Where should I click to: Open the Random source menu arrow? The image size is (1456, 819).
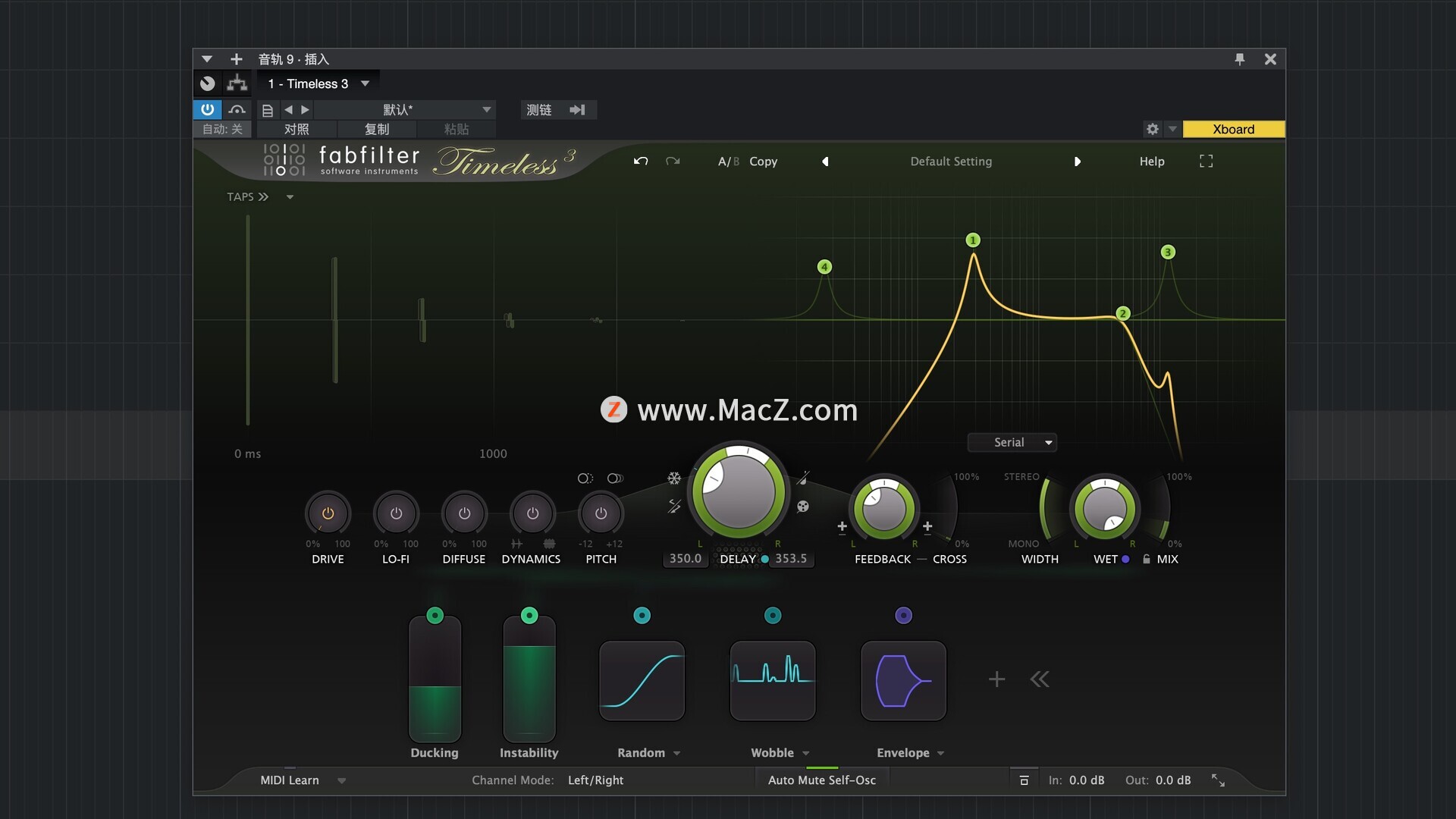(x=676, y=753)
